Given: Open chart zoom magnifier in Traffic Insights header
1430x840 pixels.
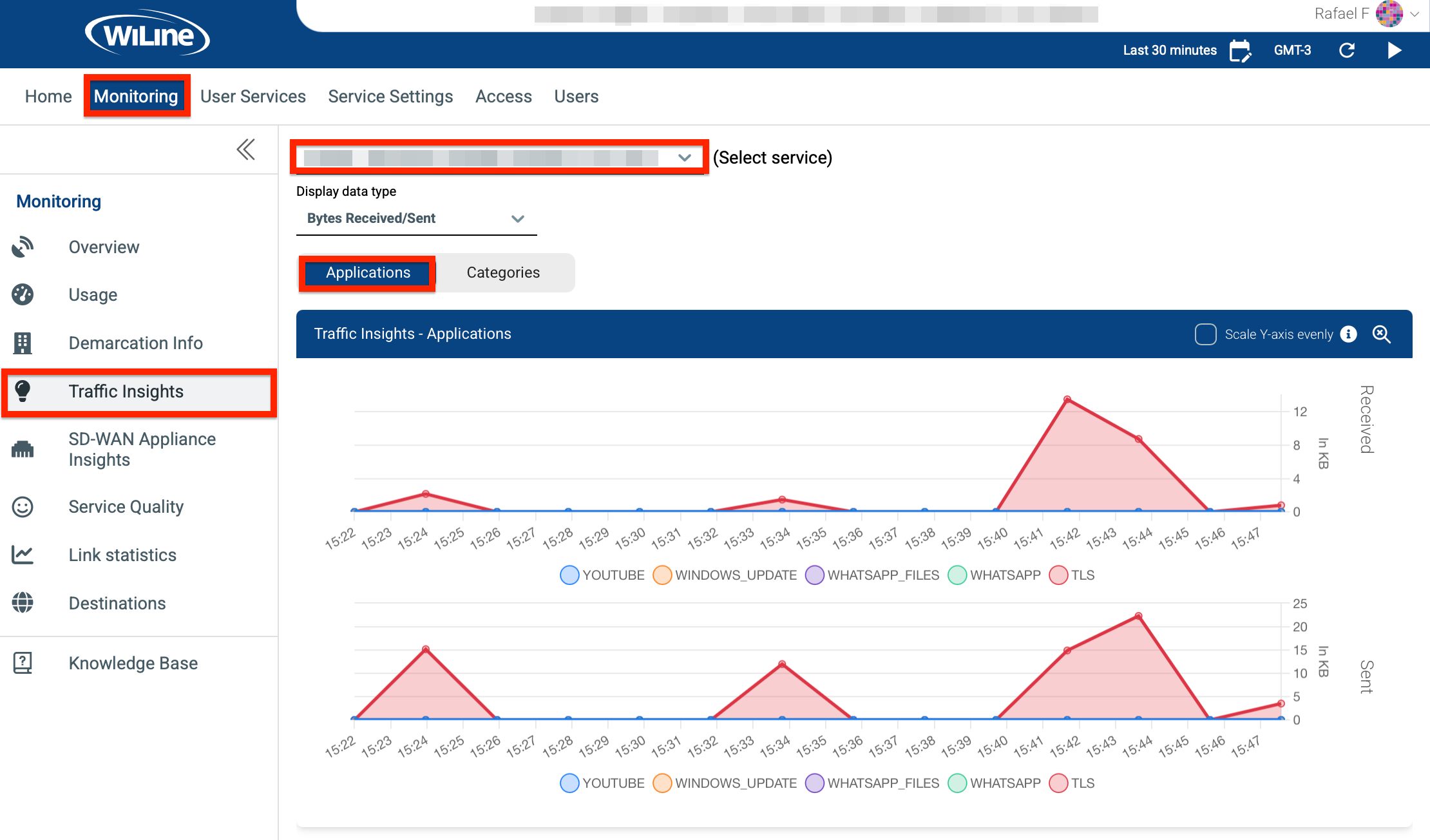Looking at the screenshot, I should tap(1382, 334).
